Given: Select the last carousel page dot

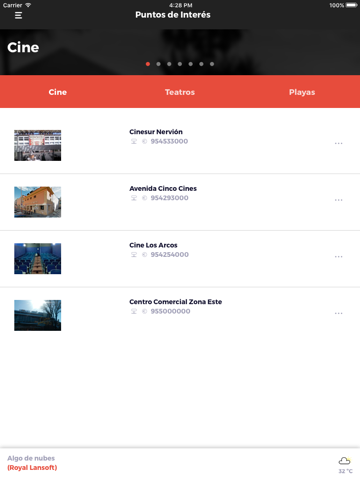Looking at the screenshot, I should pyautogui.click(x=212, y=64).
